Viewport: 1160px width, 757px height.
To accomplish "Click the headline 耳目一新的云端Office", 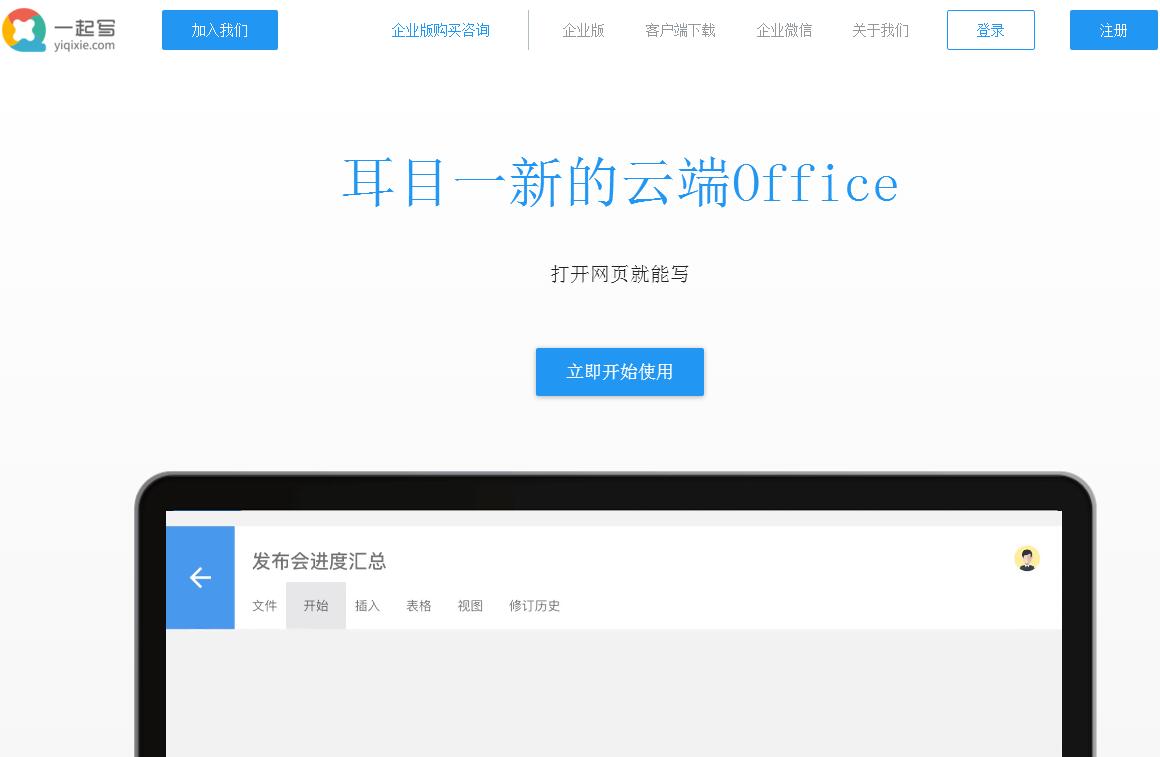I will pos(620,183).
